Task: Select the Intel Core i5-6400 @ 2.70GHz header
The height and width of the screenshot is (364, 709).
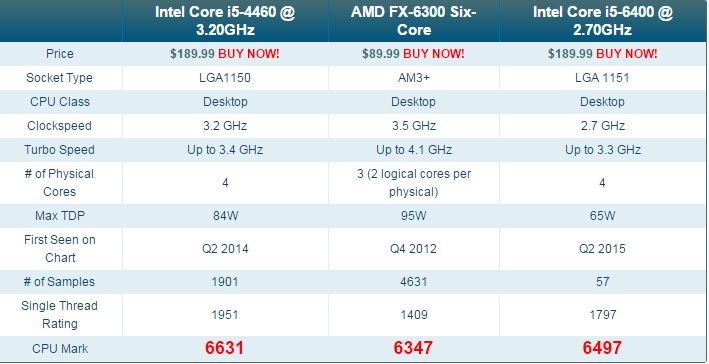Action: [603, 21]
